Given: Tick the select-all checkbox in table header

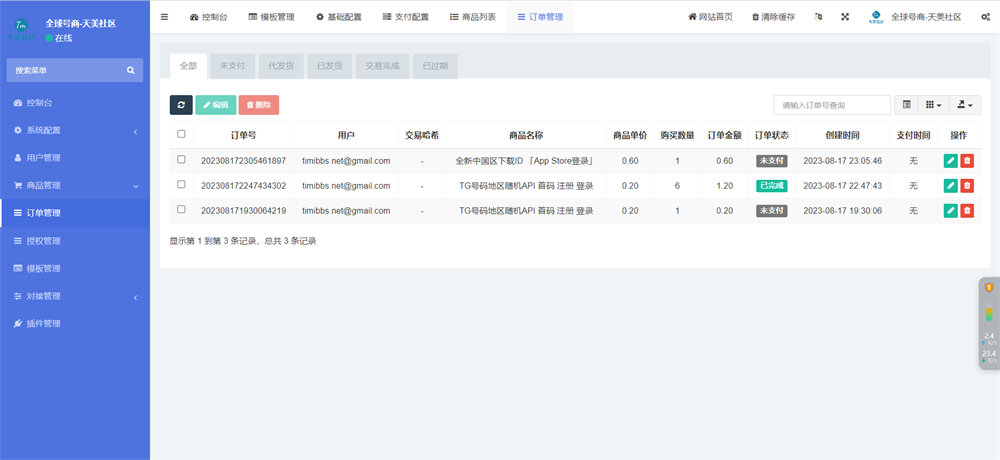Looking at the screenshot, I should pos(181,135).
